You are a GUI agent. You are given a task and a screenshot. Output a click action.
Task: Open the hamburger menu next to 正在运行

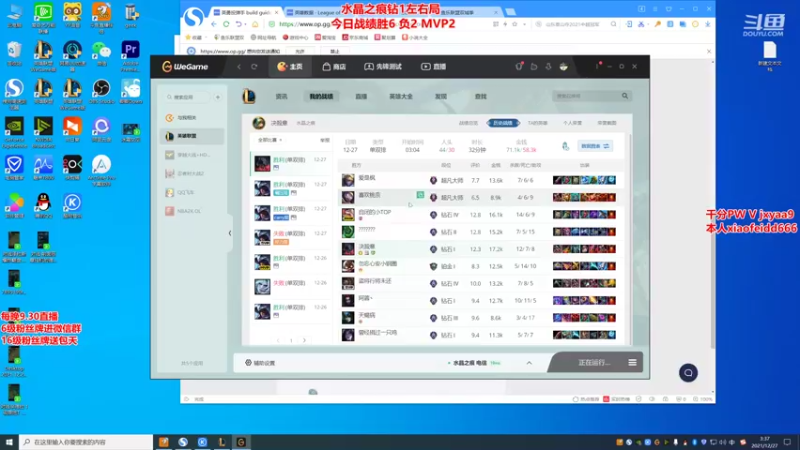pyautogui.click(x=633, y=363)
